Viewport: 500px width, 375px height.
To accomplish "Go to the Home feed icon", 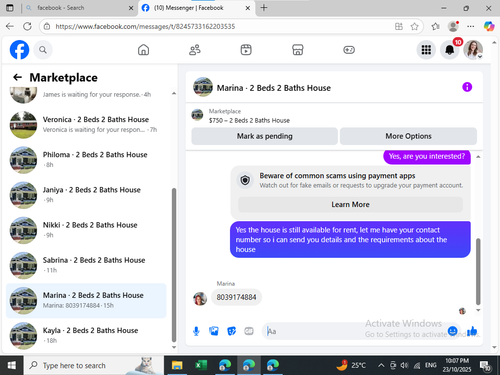I will (144, 50).
